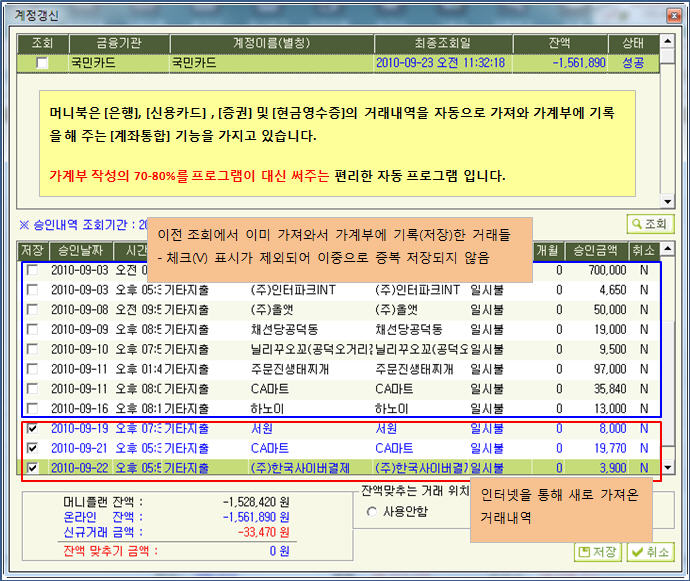
Task: Toggle the 국민카드 account checkbox
Action: coord(42,63)
